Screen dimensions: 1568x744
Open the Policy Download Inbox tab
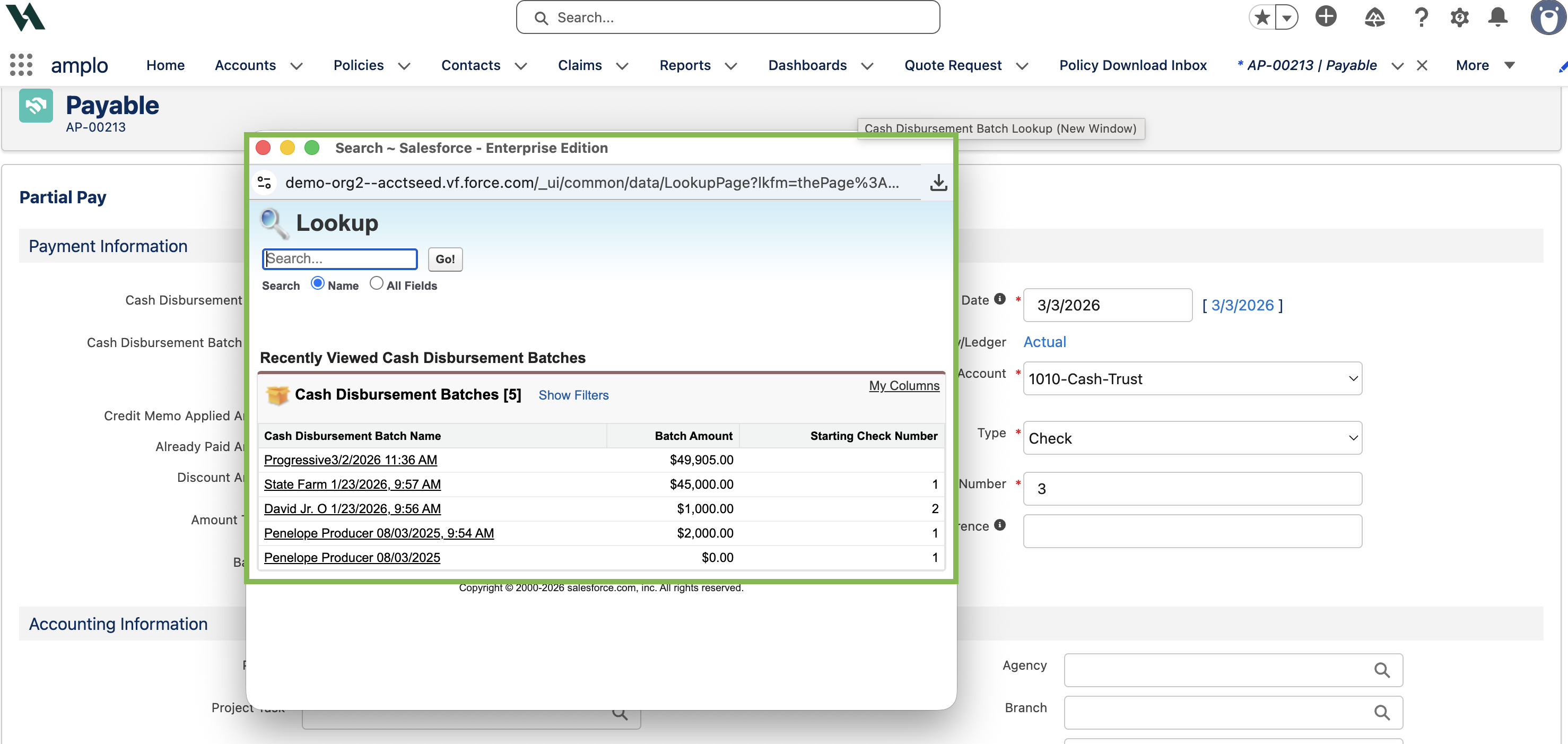coord(1133,66)
